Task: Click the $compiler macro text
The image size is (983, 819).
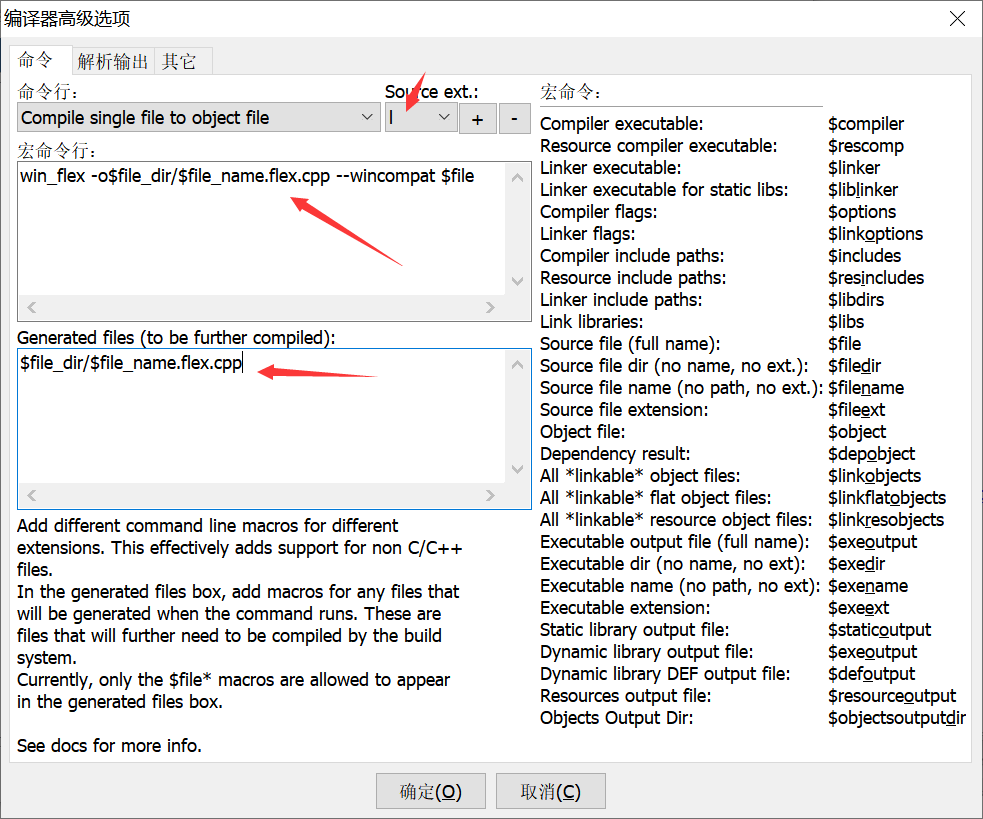Action: (866, 124)
